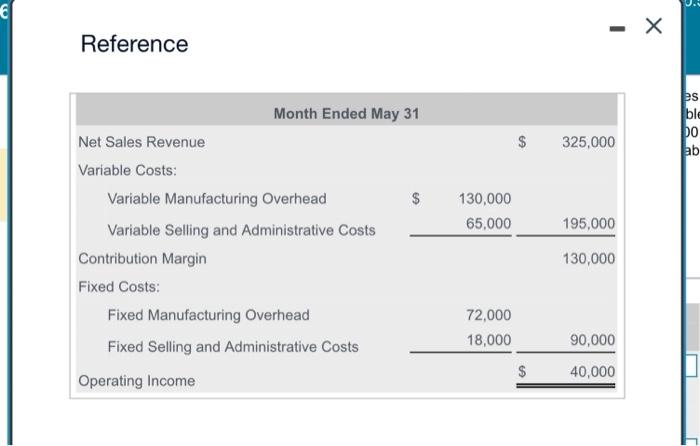Select the Fixed Costs heading
This screenshot has height=446, width=700.
119,287
